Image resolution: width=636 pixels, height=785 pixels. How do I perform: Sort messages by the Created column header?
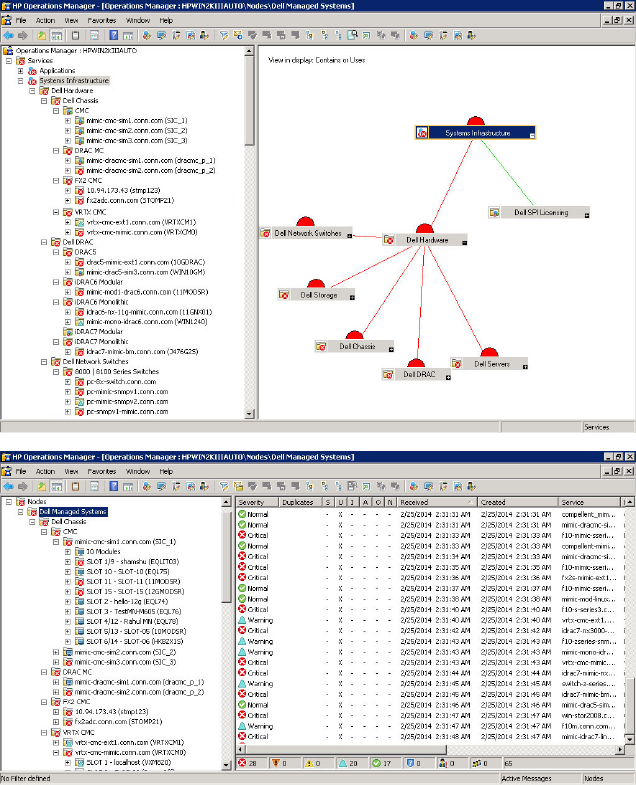518,502
